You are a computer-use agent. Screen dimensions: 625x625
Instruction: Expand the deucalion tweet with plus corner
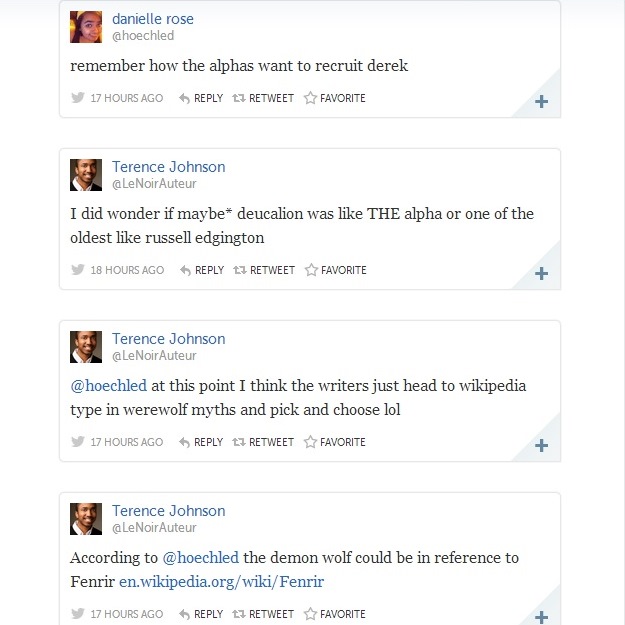click(x=541, y=274)
